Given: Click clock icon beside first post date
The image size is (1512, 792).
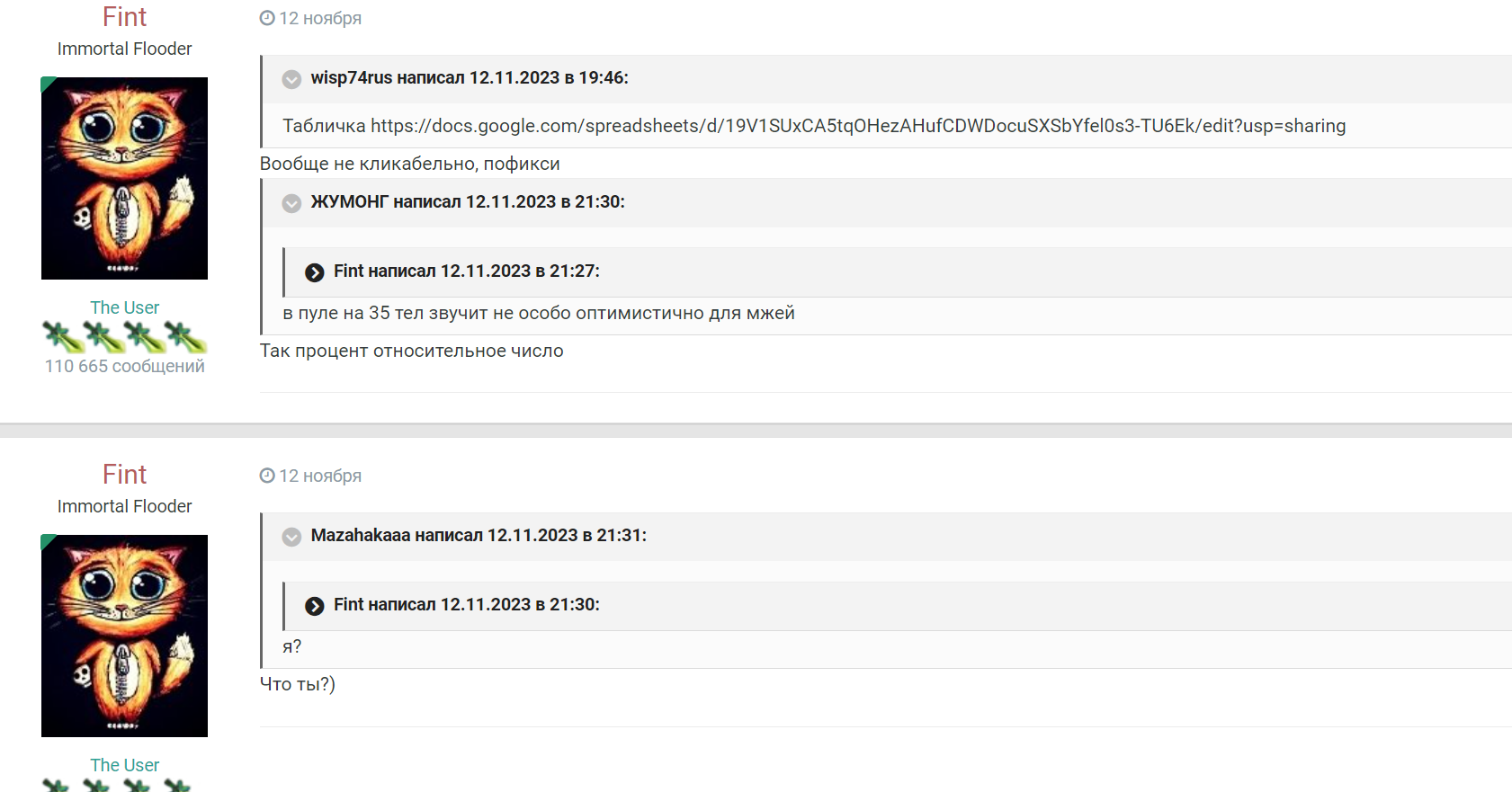Looking at the screenshot, I should 267,18.
